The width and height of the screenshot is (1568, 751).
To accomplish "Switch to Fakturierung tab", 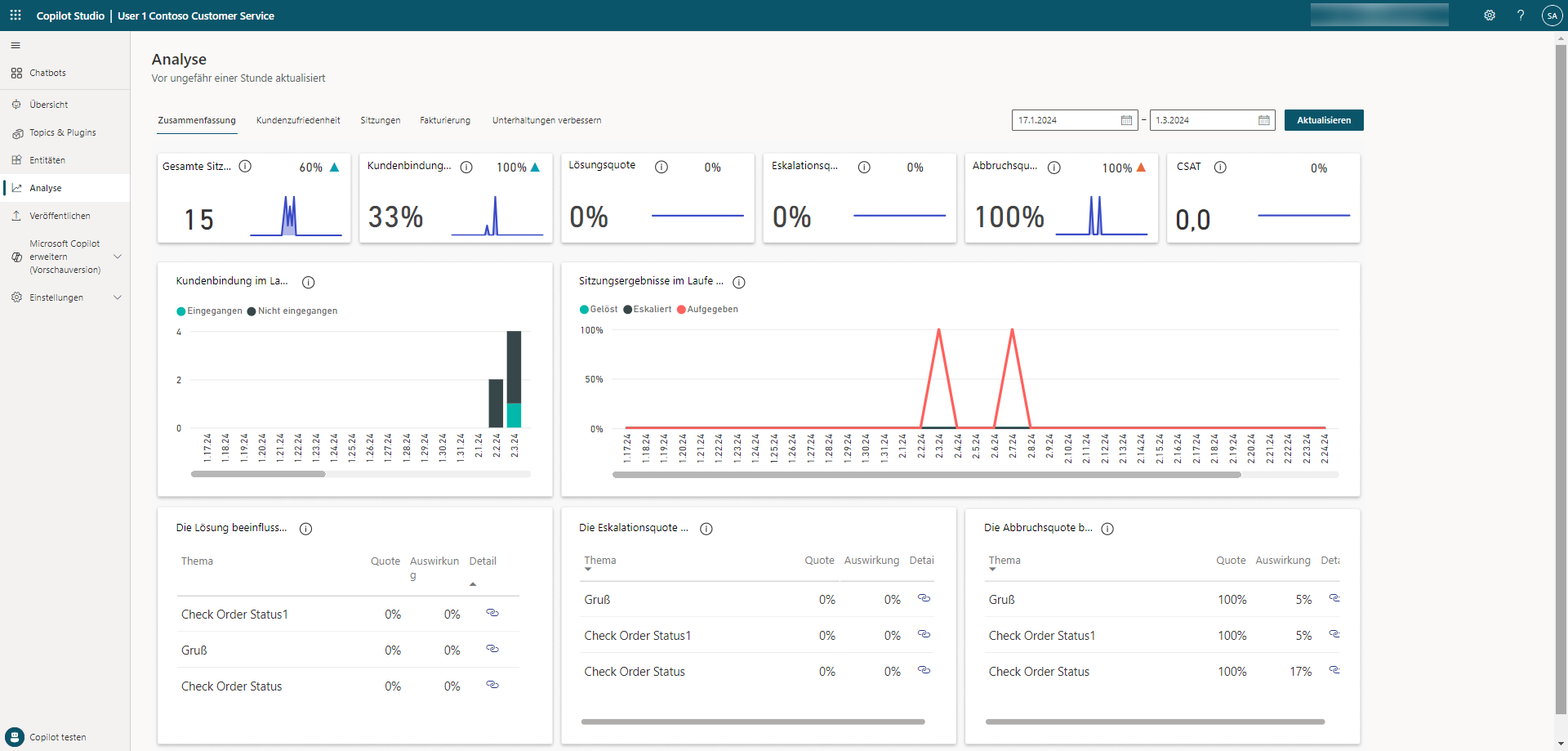I will point(445,120).
